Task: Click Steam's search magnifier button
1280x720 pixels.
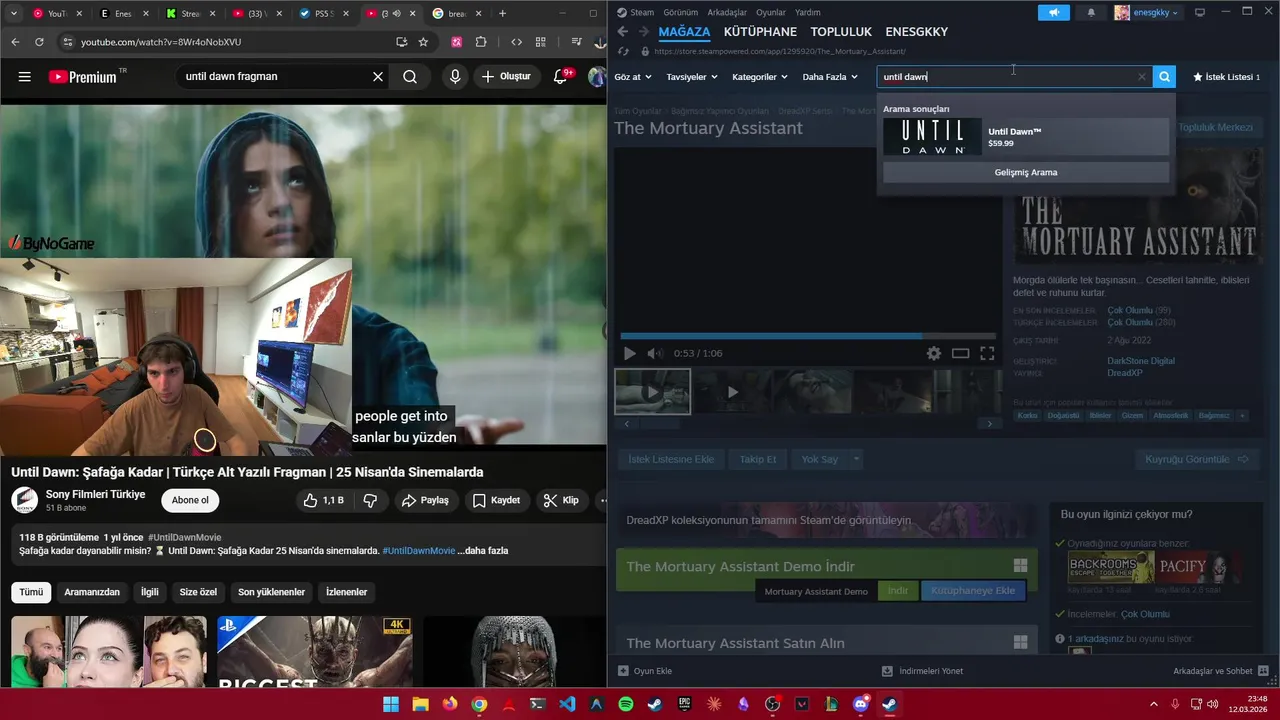Action: click(x=1164, y=77)
